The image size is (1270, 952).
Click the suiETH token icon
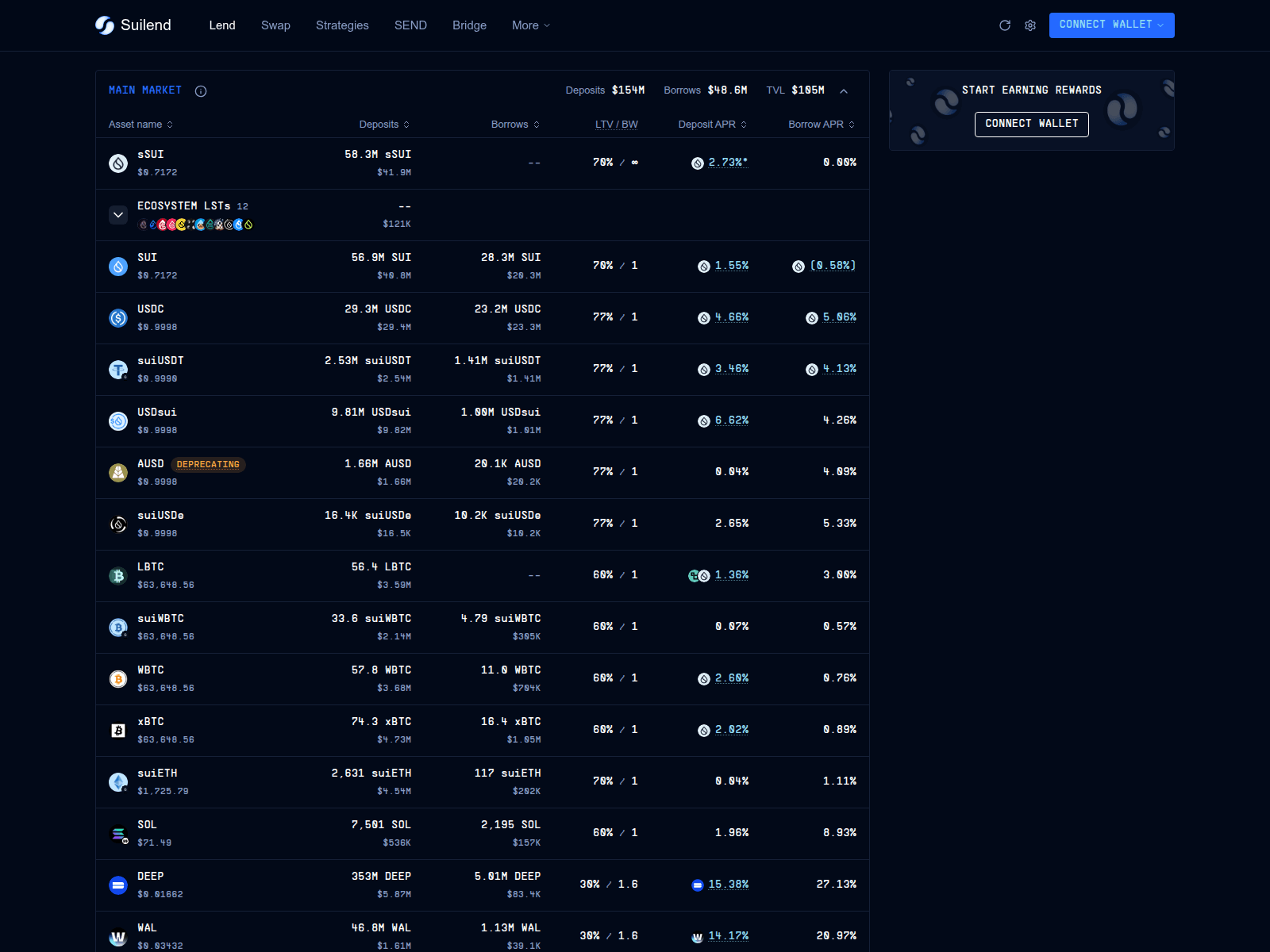tap(118, 782)
